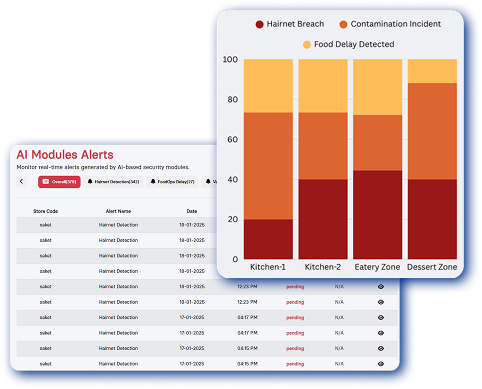482x389 pixels.
Task: Click the Eatery Zone axis label
Action: tap(377, 267)
